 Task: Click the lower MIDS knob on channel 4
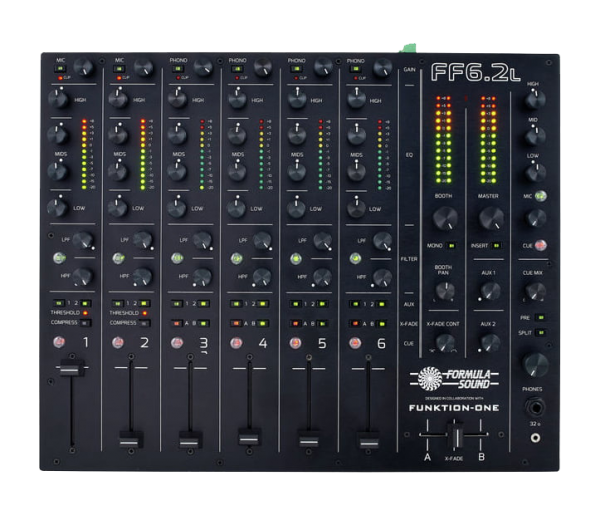click(237, 171)
